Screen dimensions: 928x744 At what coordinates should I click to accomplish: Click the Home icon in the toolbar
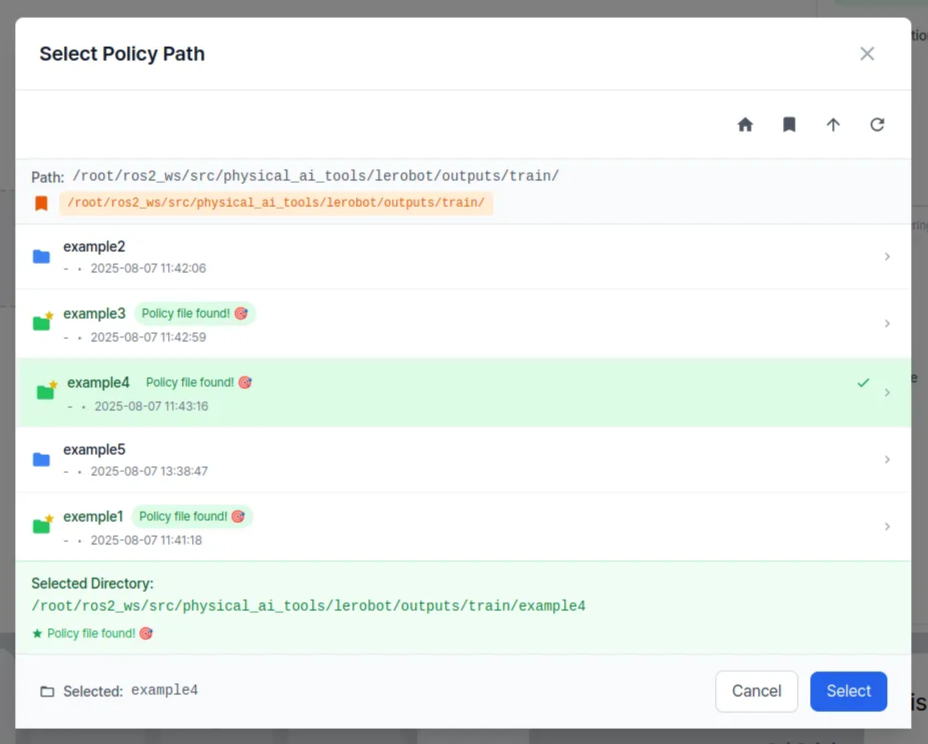tap(745, 124)
